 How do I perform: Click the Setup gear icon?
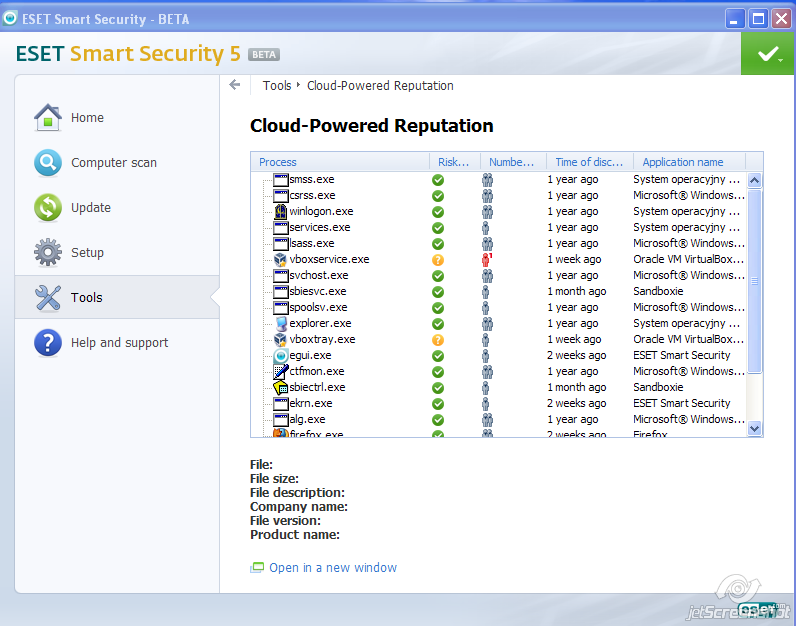pos(48,252)
